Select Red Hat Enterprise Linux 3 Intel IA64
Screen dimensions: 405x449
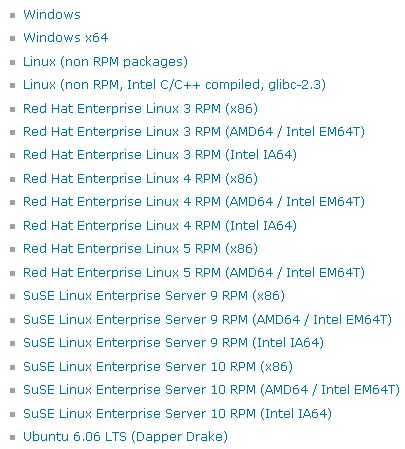pos(160,155)
